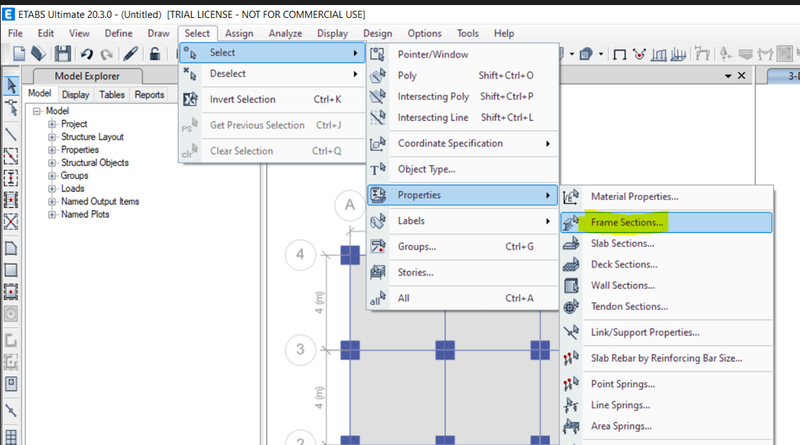
Task: Choose Clear Selection menu entry
Action: tap(272, 151)
